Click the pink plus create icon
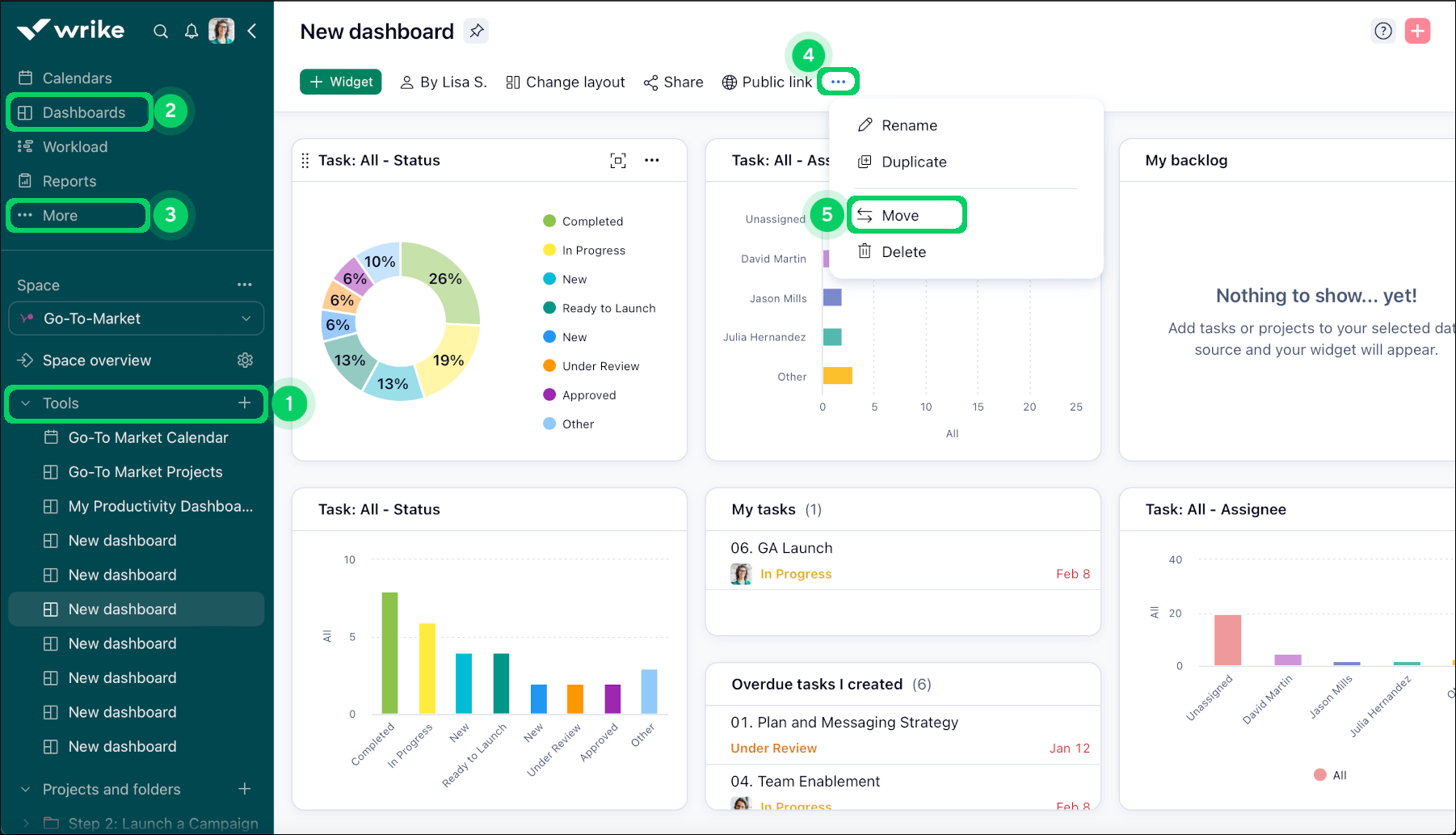 click(1418, 31)
